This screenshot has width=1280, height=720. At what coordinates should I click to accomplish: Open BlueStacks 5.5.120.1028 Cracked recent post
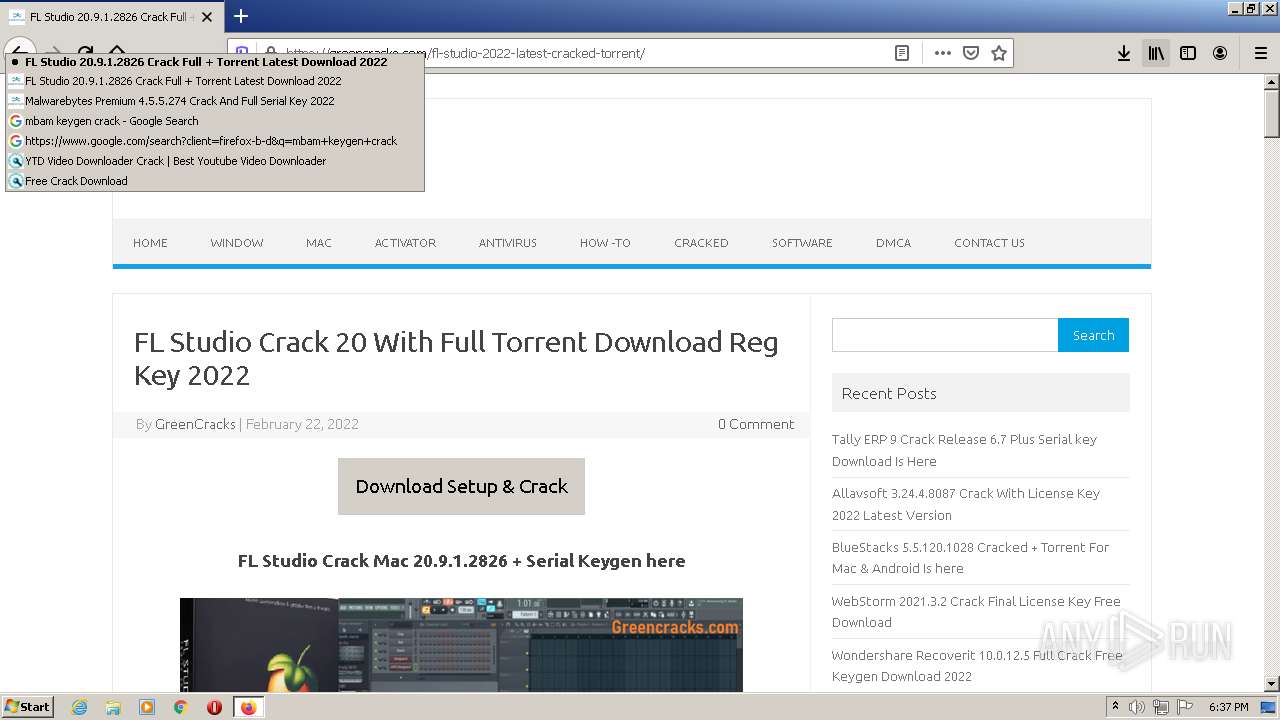970,558
